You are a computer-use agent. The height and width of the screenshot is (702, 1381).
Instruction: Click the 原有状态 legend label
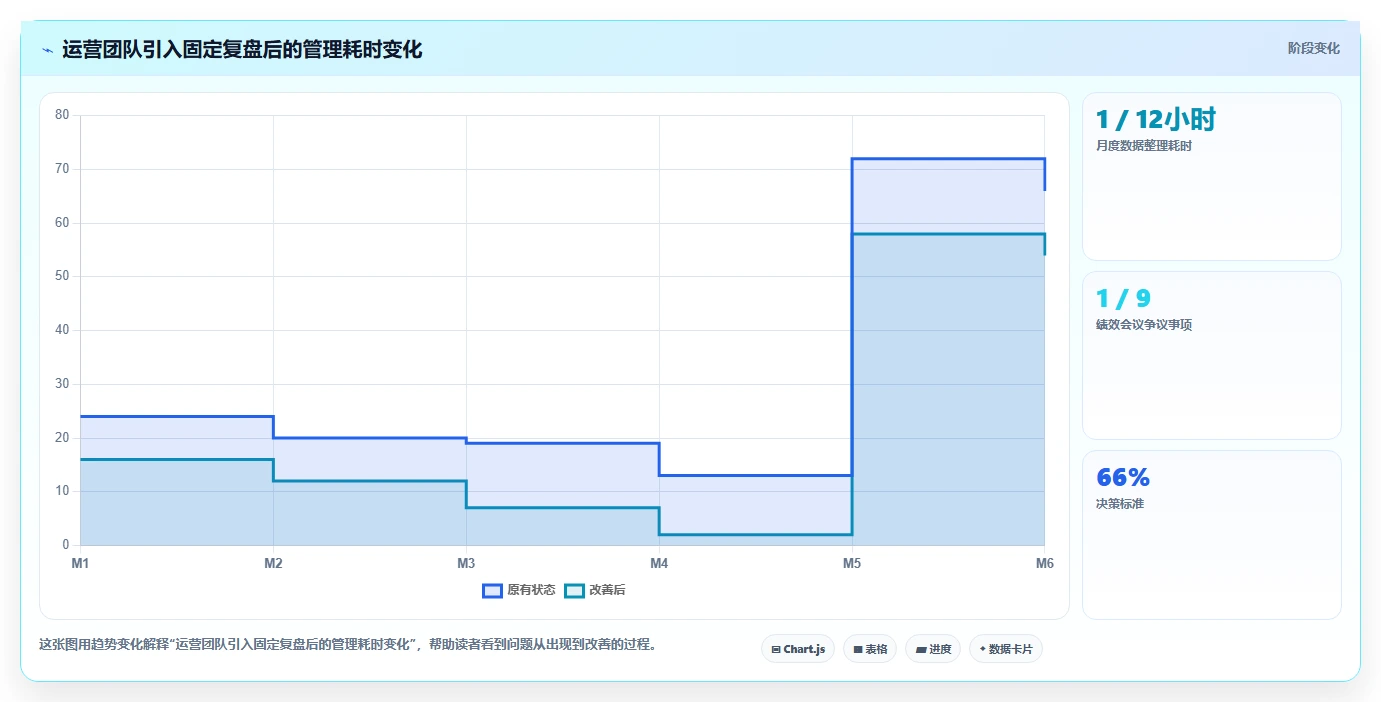pyautogui.click(x=531, y=590)
